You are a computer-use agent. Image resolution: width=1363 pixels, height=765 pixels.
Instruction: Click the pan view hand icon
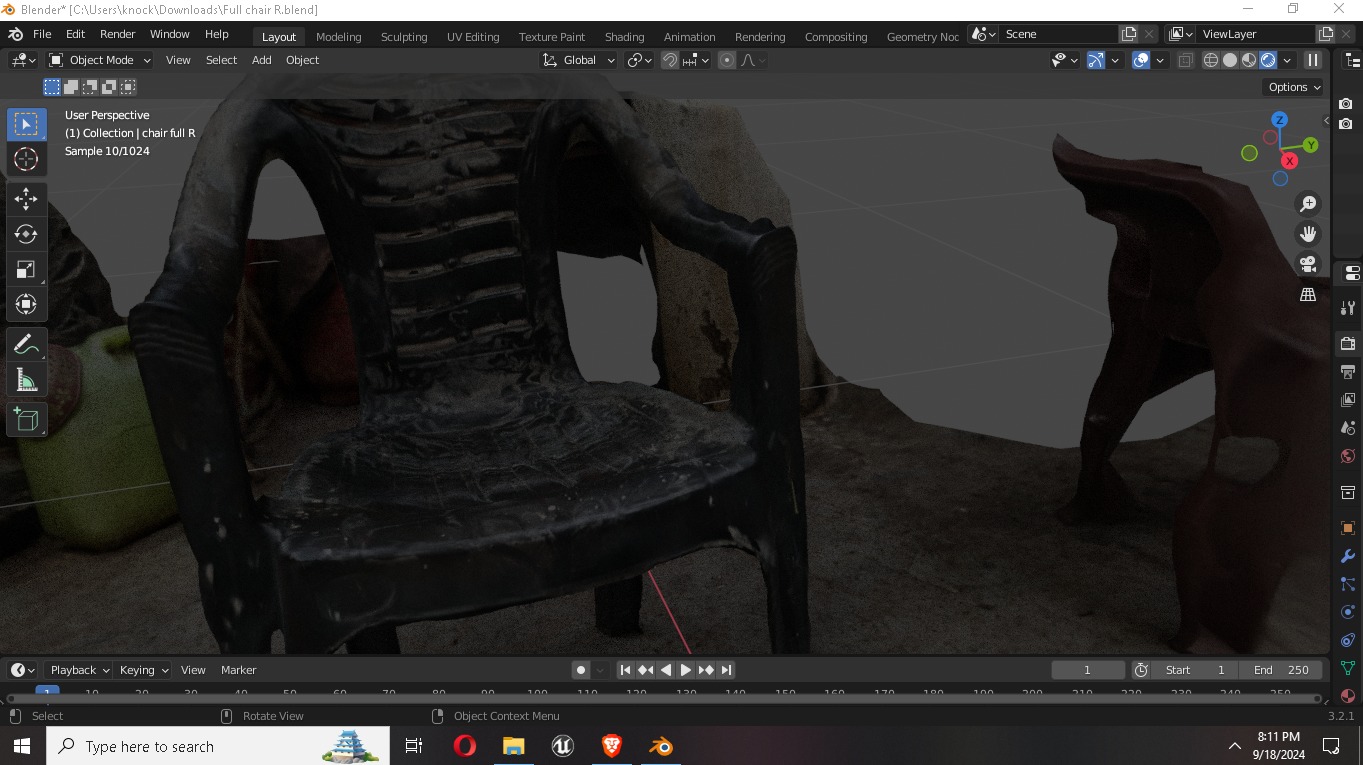1308,234
